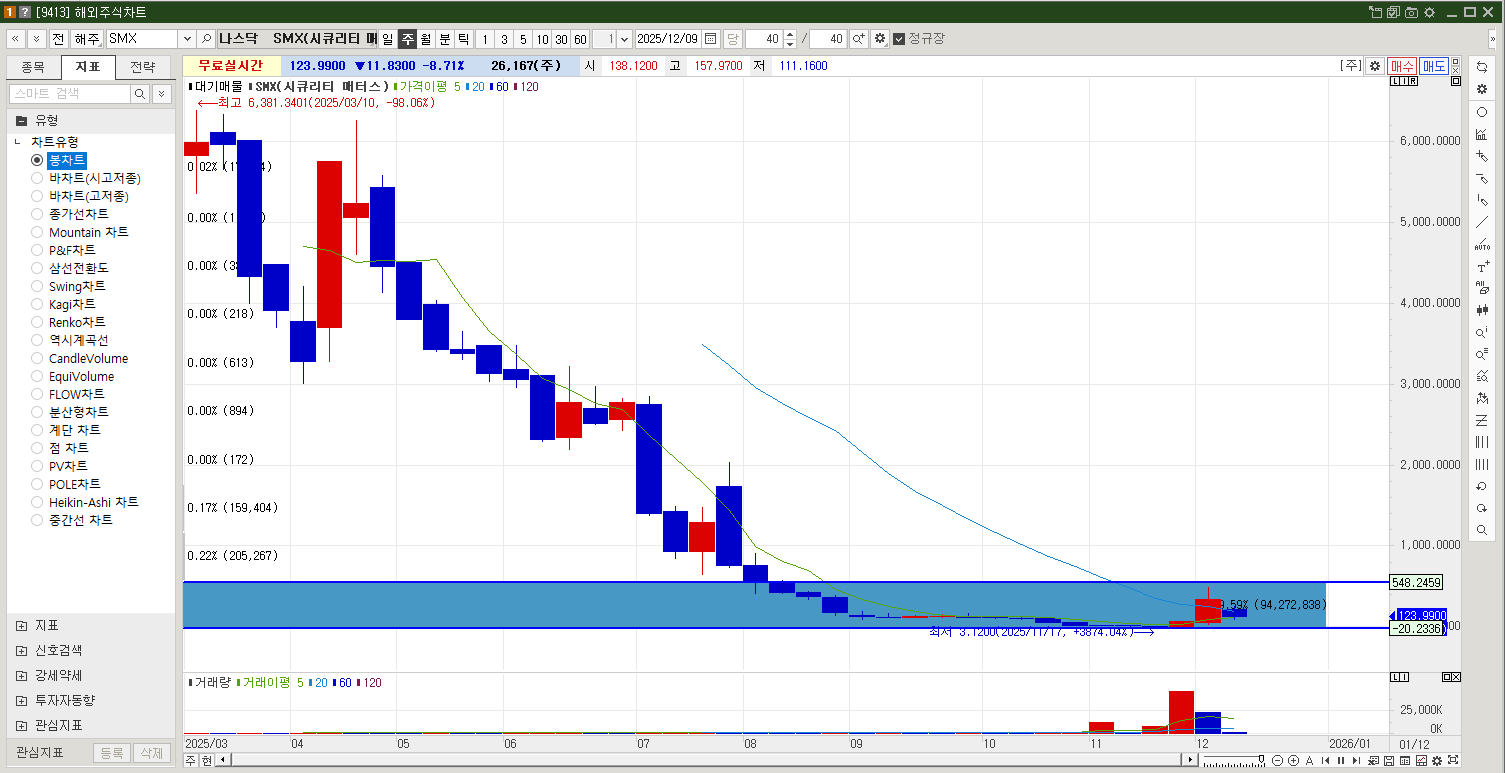This screenshot has width=1505, height=773.
Task: Select Heikin-Ashi 차트 radio option
Action: click(37, 502)
